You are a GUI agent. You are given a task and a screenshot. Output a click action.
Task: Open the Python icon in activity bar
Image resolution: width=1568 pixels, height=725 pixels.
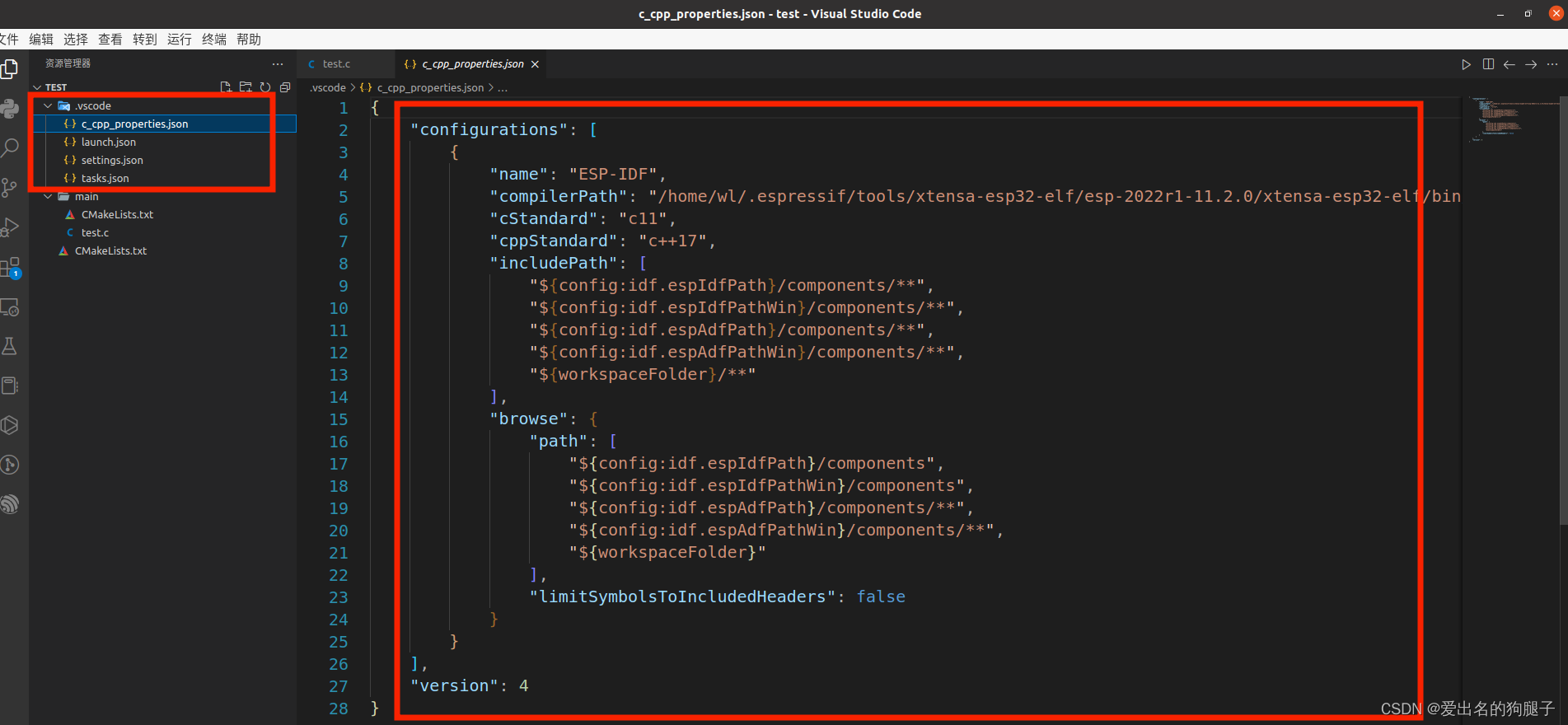(9, 109)
